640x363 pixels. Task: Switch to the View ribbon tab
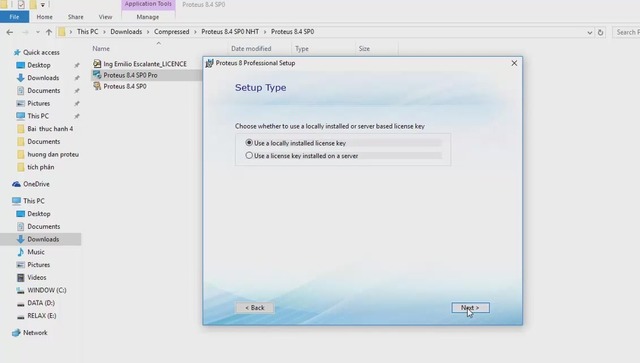(x=105, y=17)
